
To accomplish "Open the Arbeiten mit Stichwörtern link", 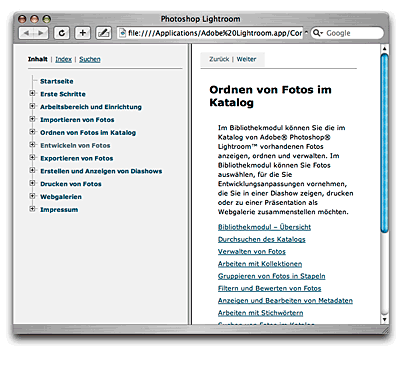I will pyautogui.click(x=261, y=313).
